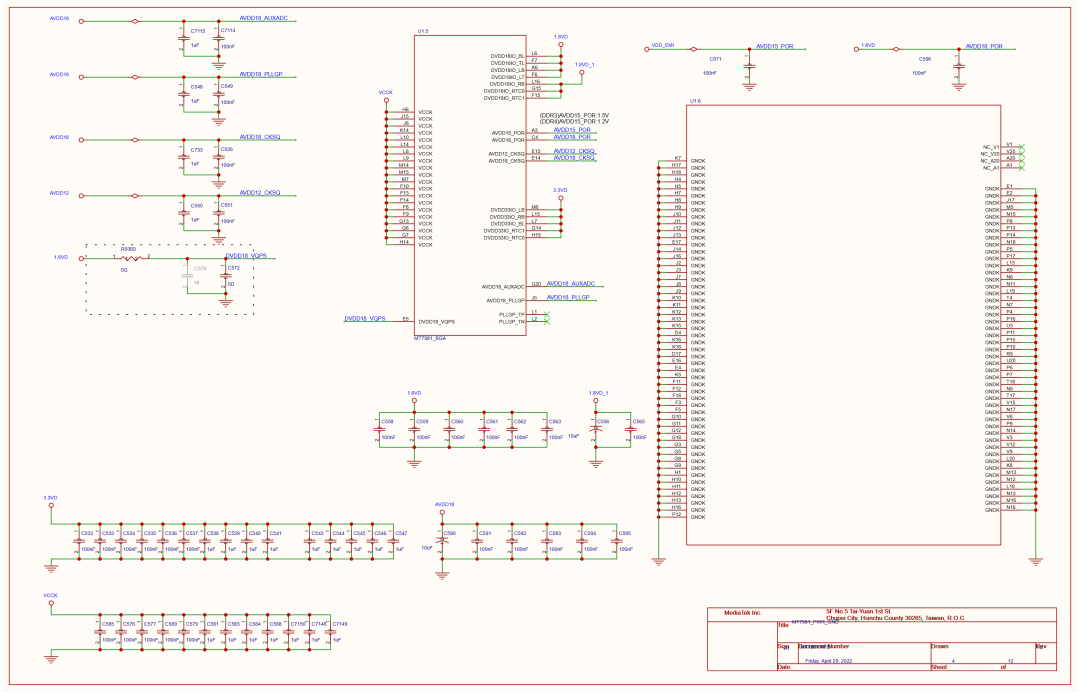Click capacitor C547 designator

(x=401, y=533)
